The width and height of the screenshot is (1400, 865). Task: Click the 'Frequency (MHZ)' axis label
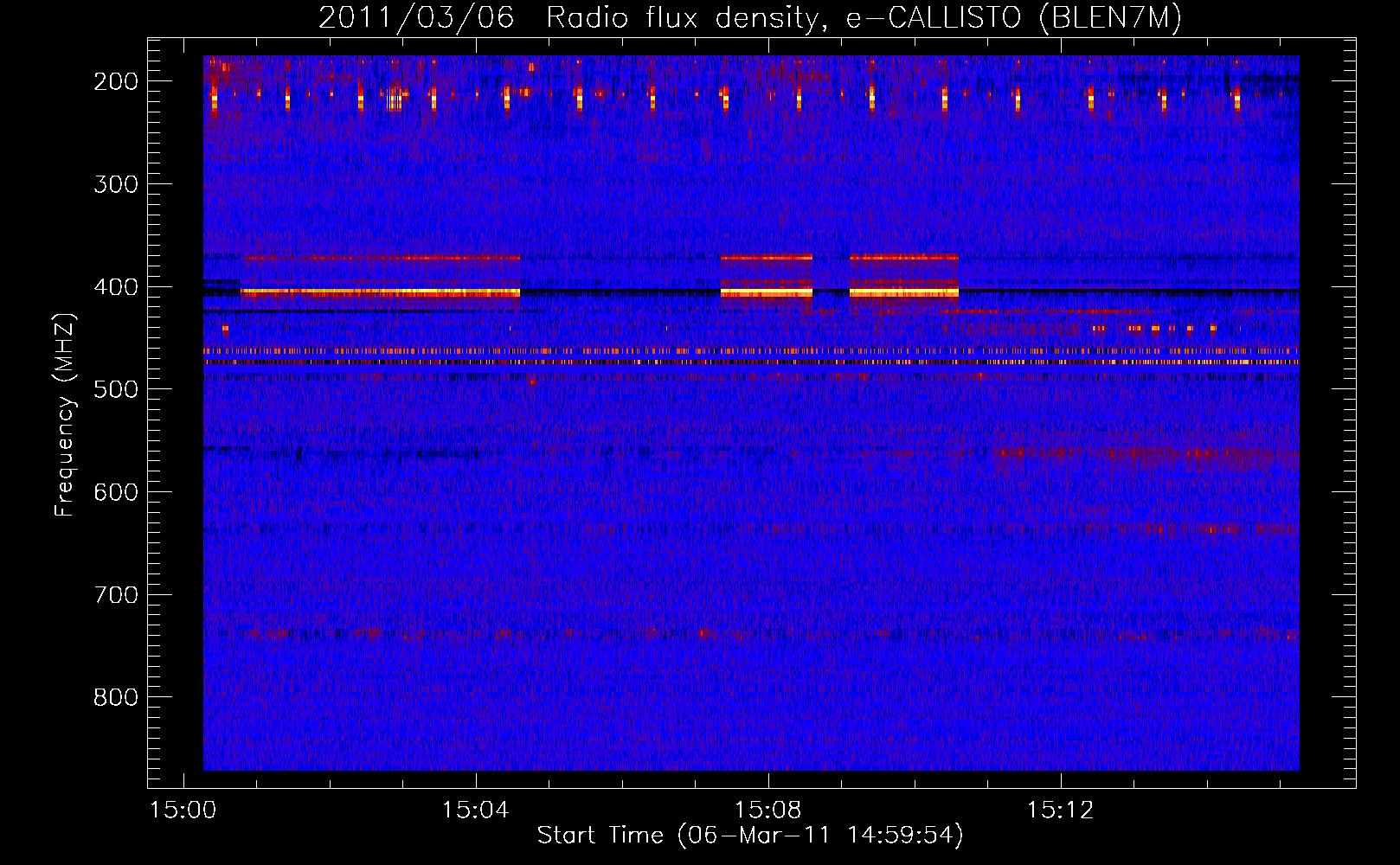[65, 414]
